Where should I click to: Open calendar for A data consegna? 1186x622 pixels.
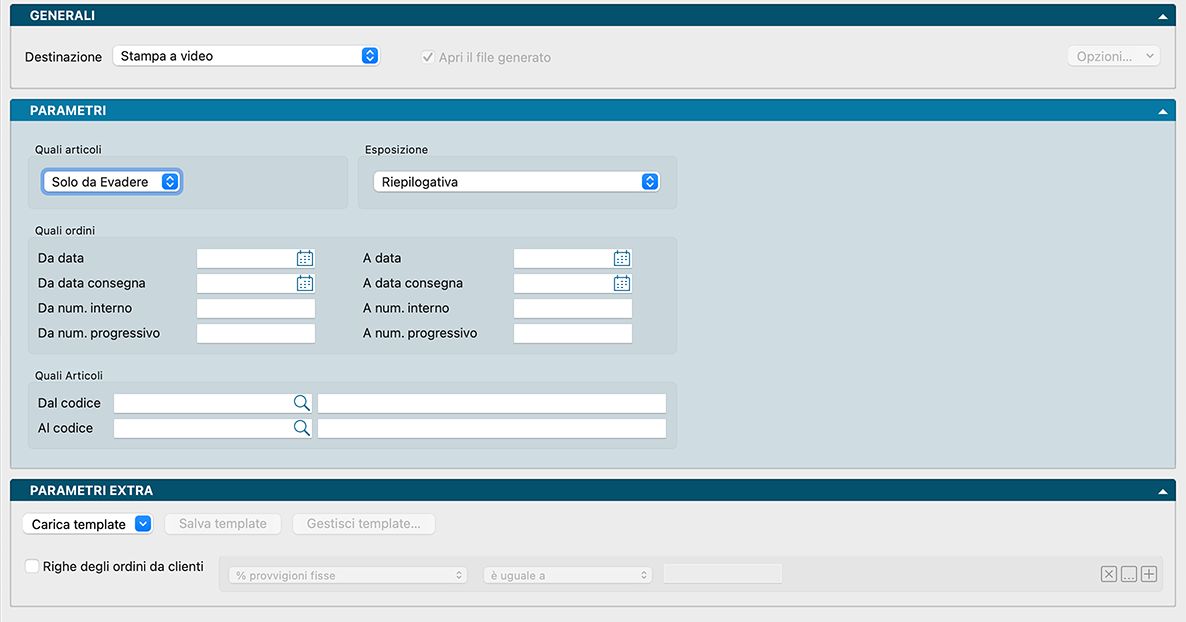622,283
